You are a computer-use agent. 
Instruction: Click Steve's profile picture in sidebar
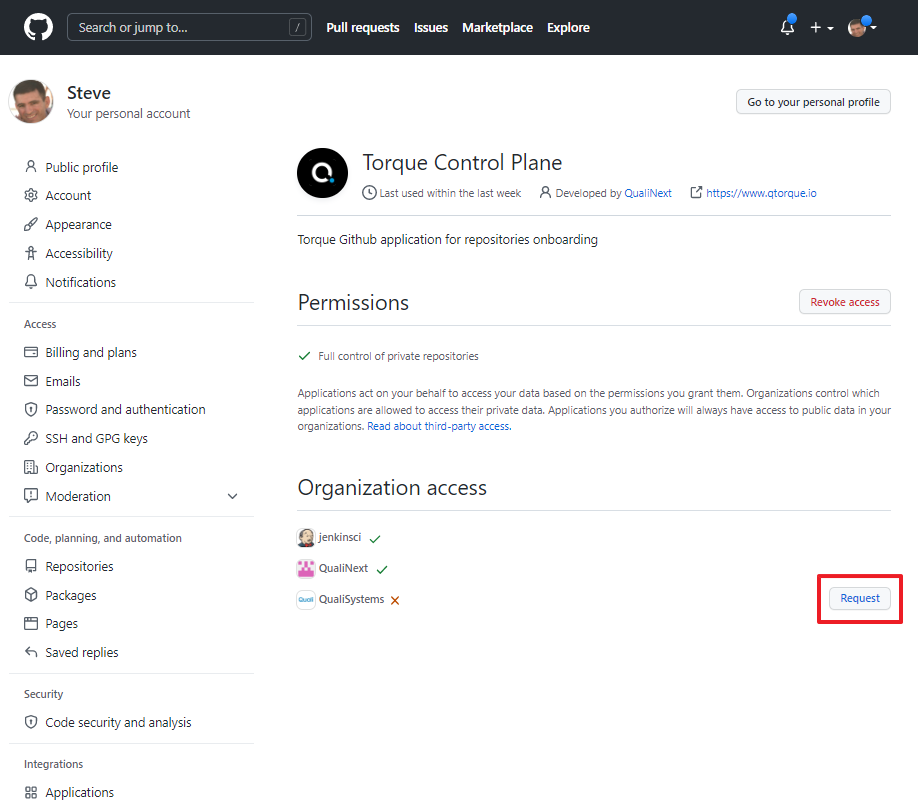(31, 102)
